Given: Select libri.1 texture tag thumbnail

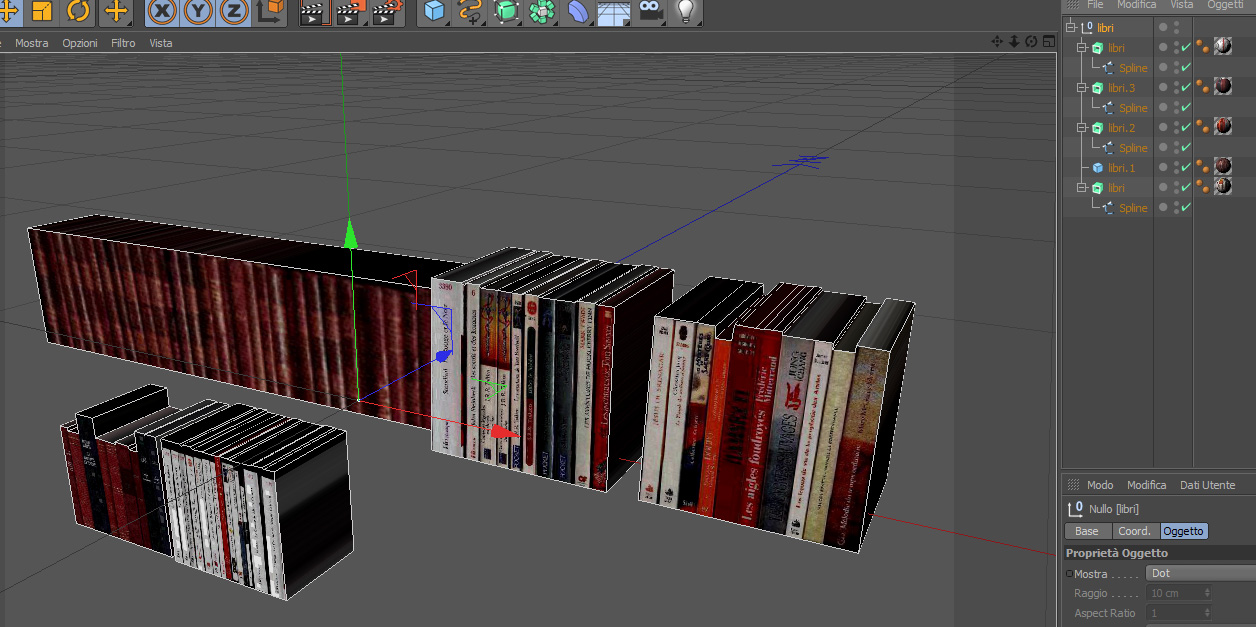Looking at the screenshot, I should (1222, 166).
